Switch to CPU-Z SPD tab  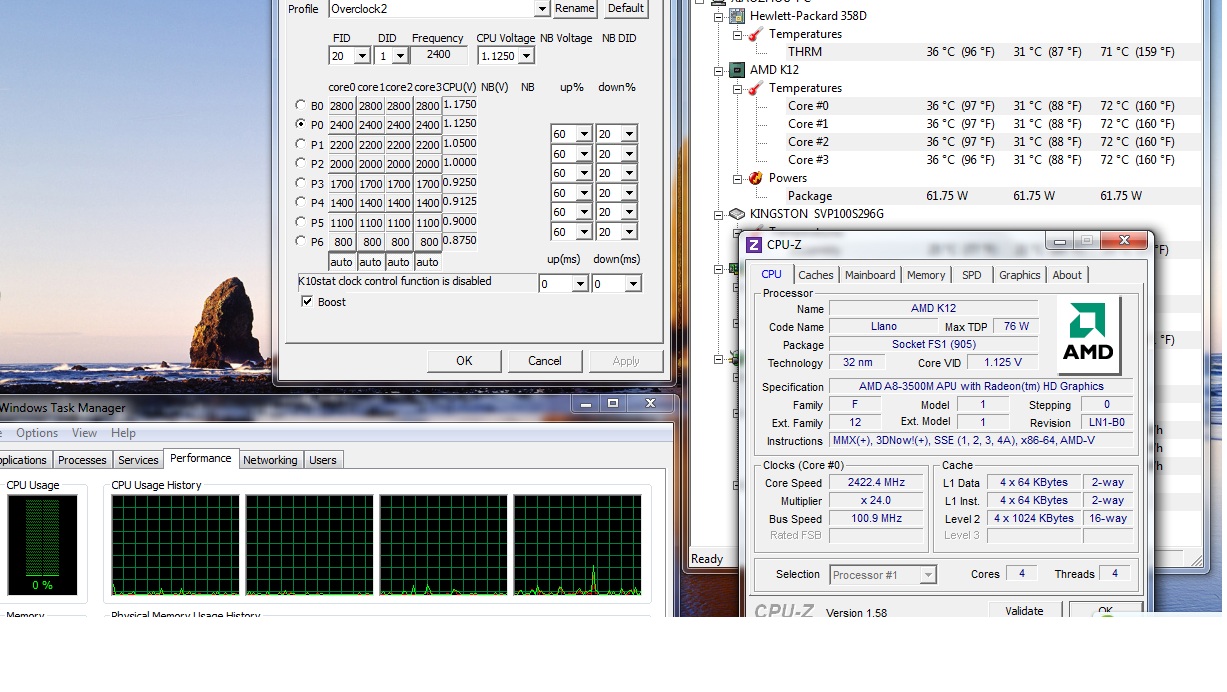coord(972,275)
